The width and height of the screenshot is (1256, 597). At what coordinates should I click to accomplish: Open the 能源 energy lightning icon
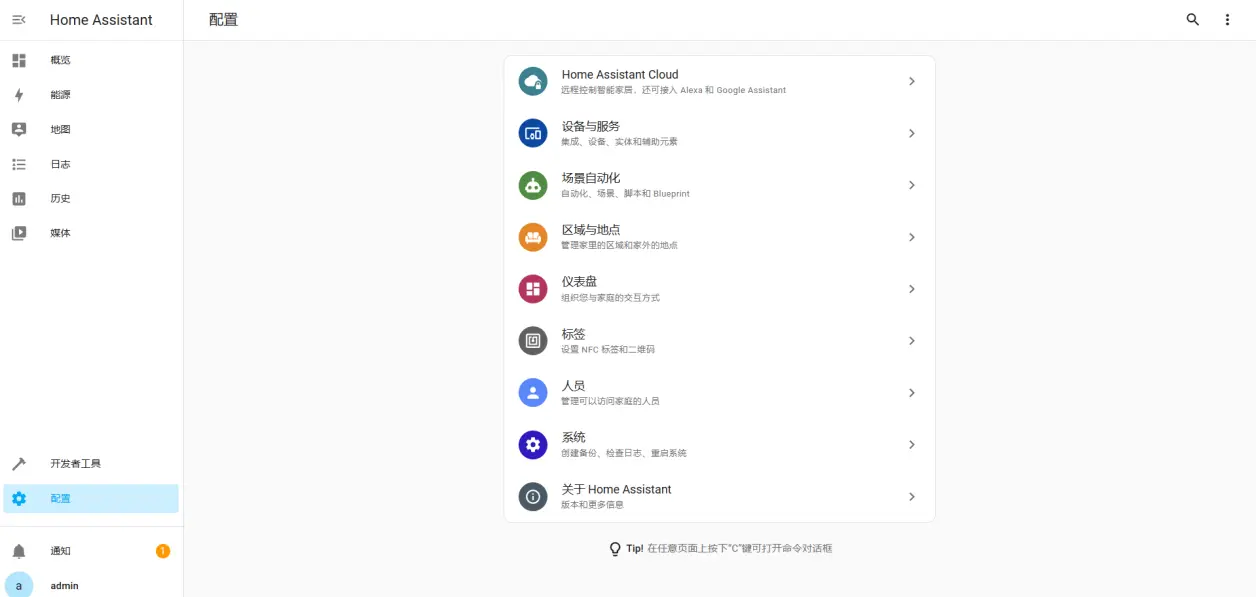coord(19,95)
